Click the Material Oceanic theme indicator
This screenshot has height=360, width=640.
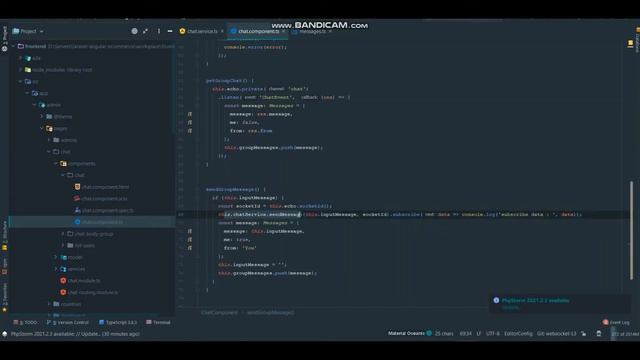pyautogui.click(x=407, y=333)
